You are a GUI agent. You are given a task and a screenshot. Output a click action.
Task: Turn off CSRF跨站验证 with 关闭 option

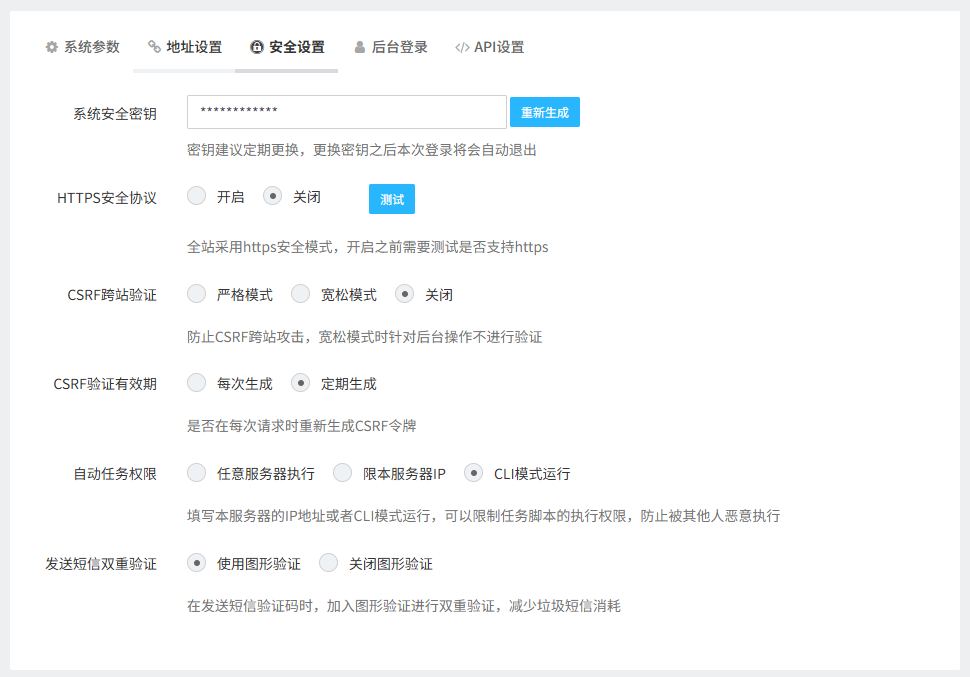click(404, 293)
